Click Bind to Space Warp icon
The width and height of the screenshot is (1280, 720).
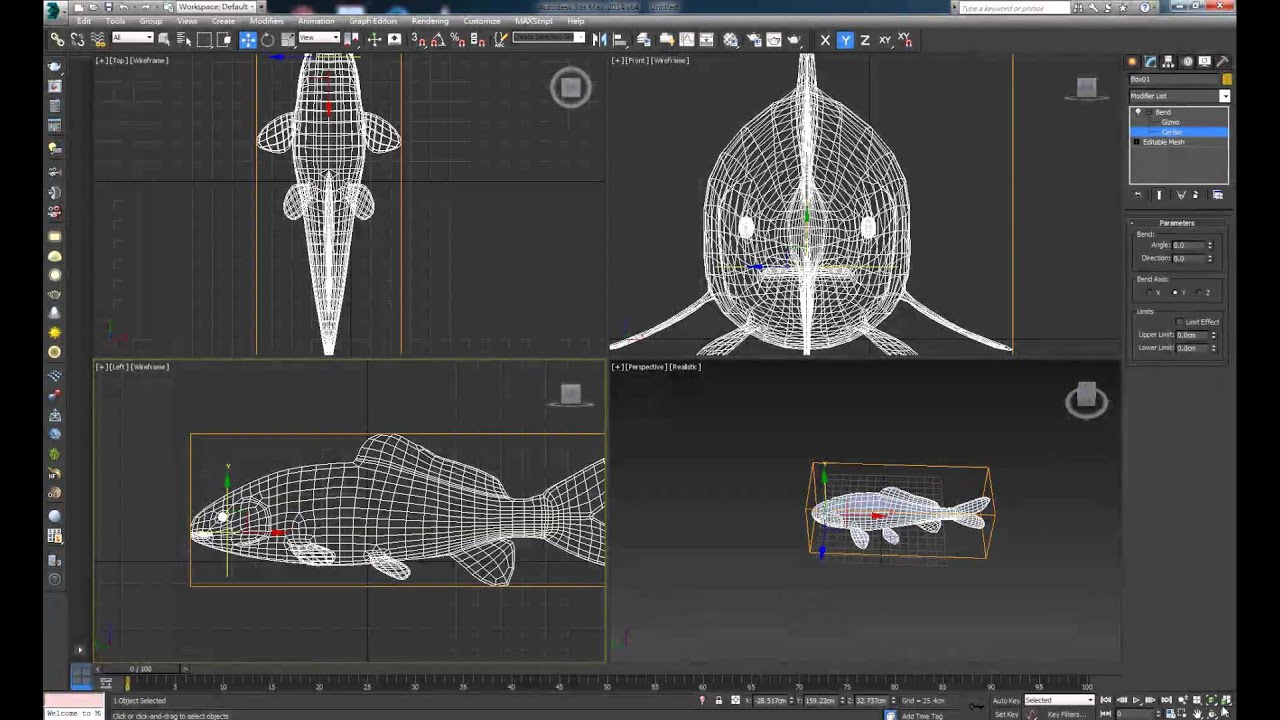[x=98, y=40]
